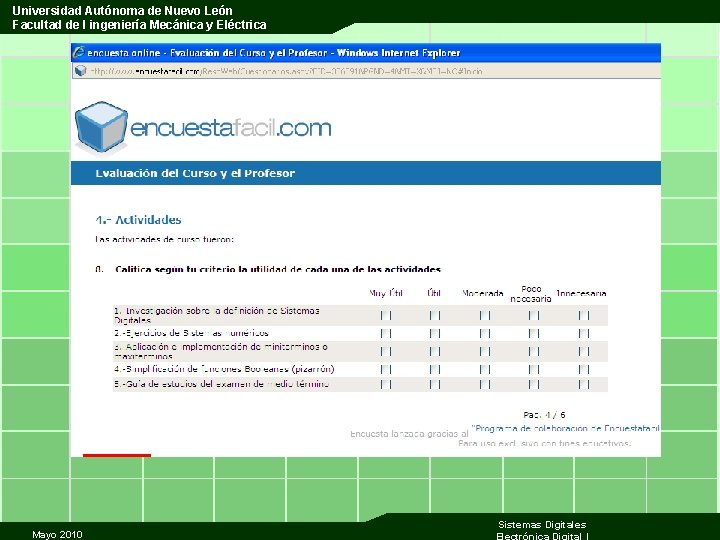Click the 'Innecesaria' column header
The width and height of the screenshot is (720, 540).
tap(581, 293)
